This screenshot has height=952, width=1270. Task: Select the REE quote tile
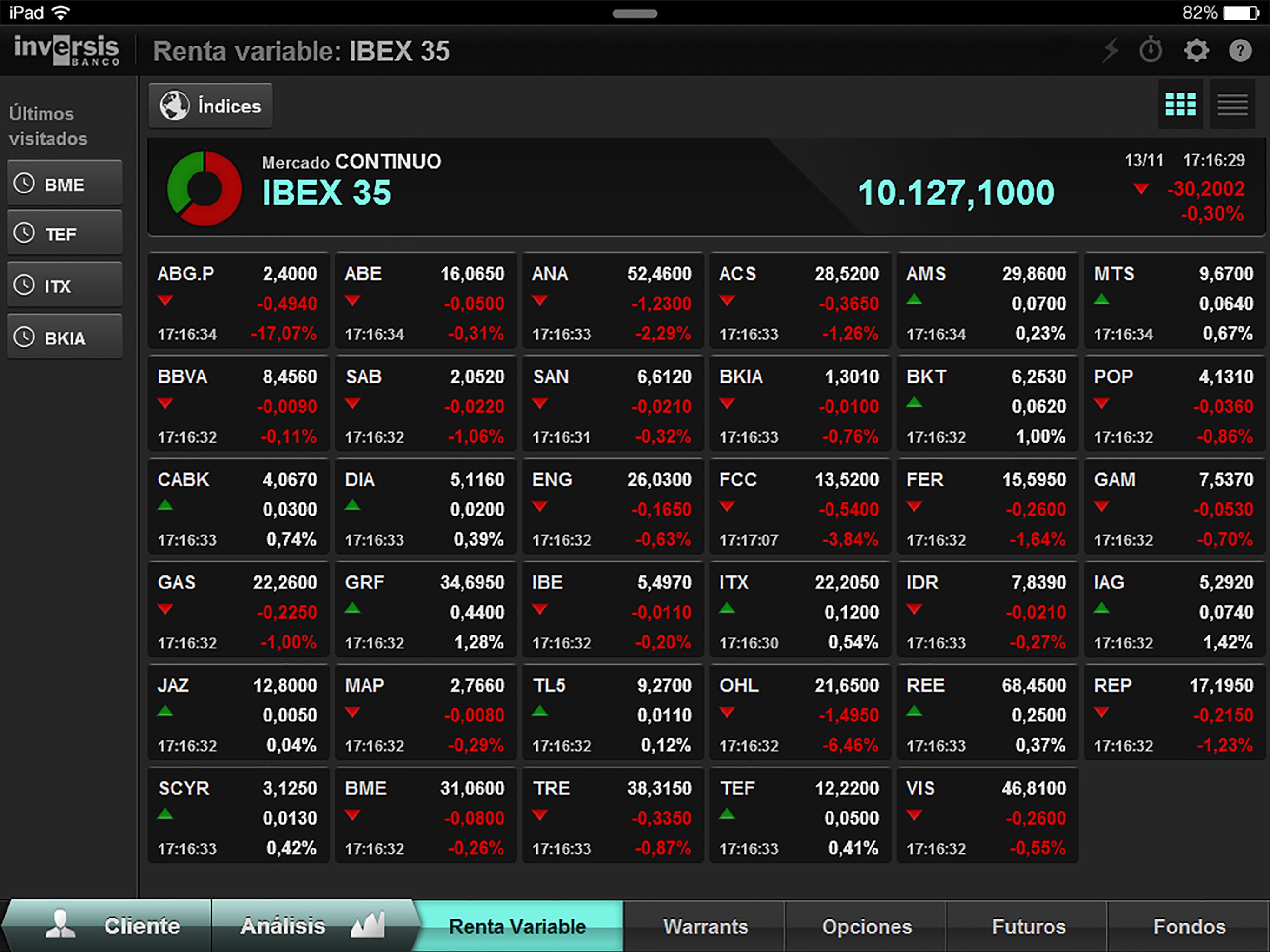coord(987,711)
